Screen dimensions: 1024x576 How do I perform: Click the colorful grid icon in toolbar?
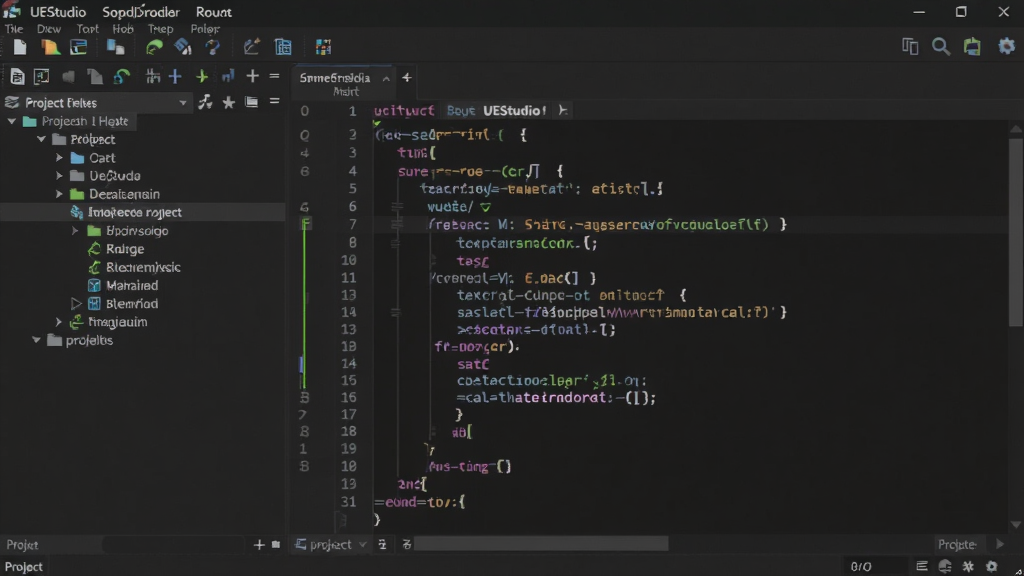point(323,47)
